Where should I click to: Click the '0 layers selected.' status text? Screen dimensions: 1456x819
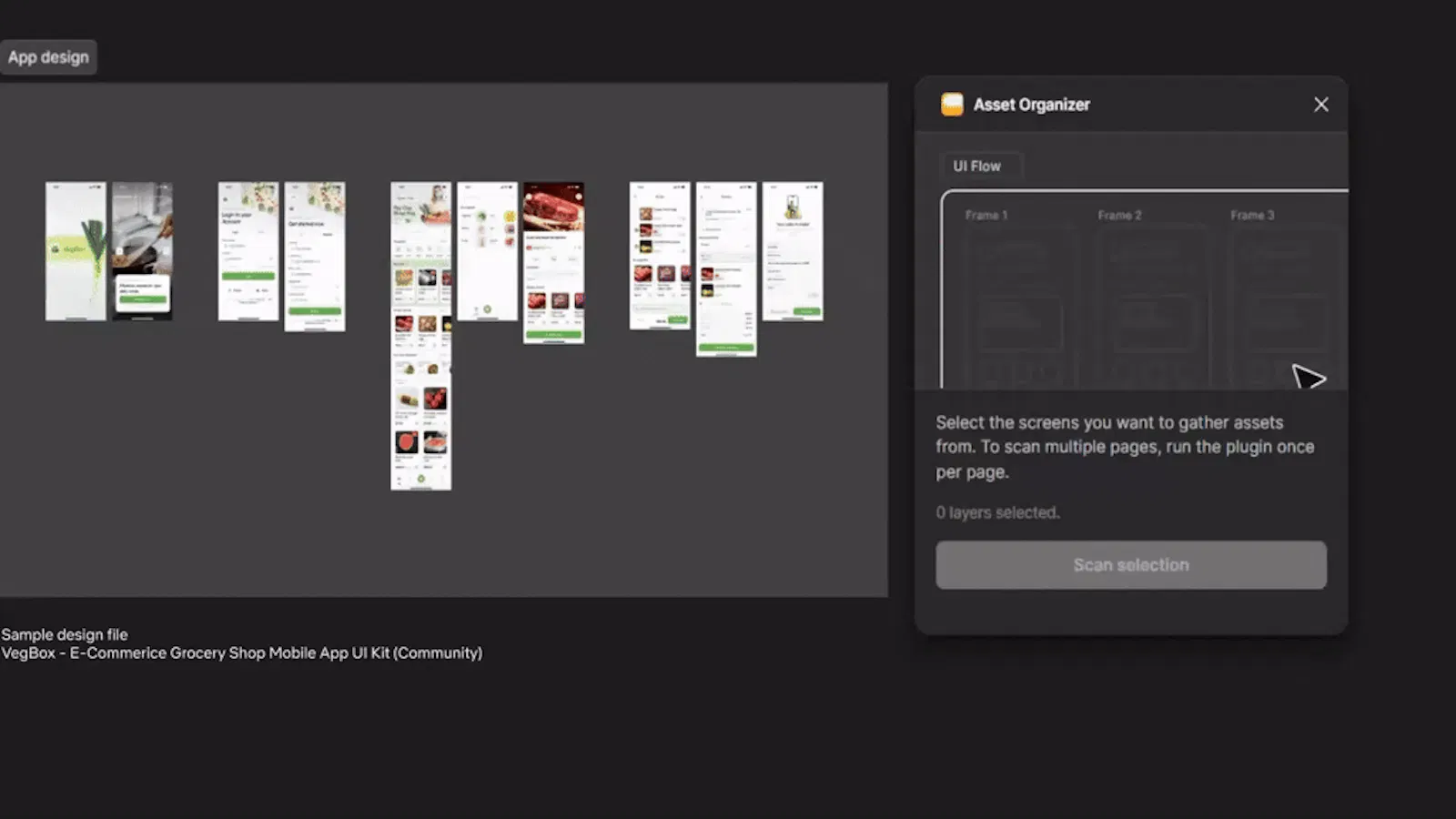[998, 512]
